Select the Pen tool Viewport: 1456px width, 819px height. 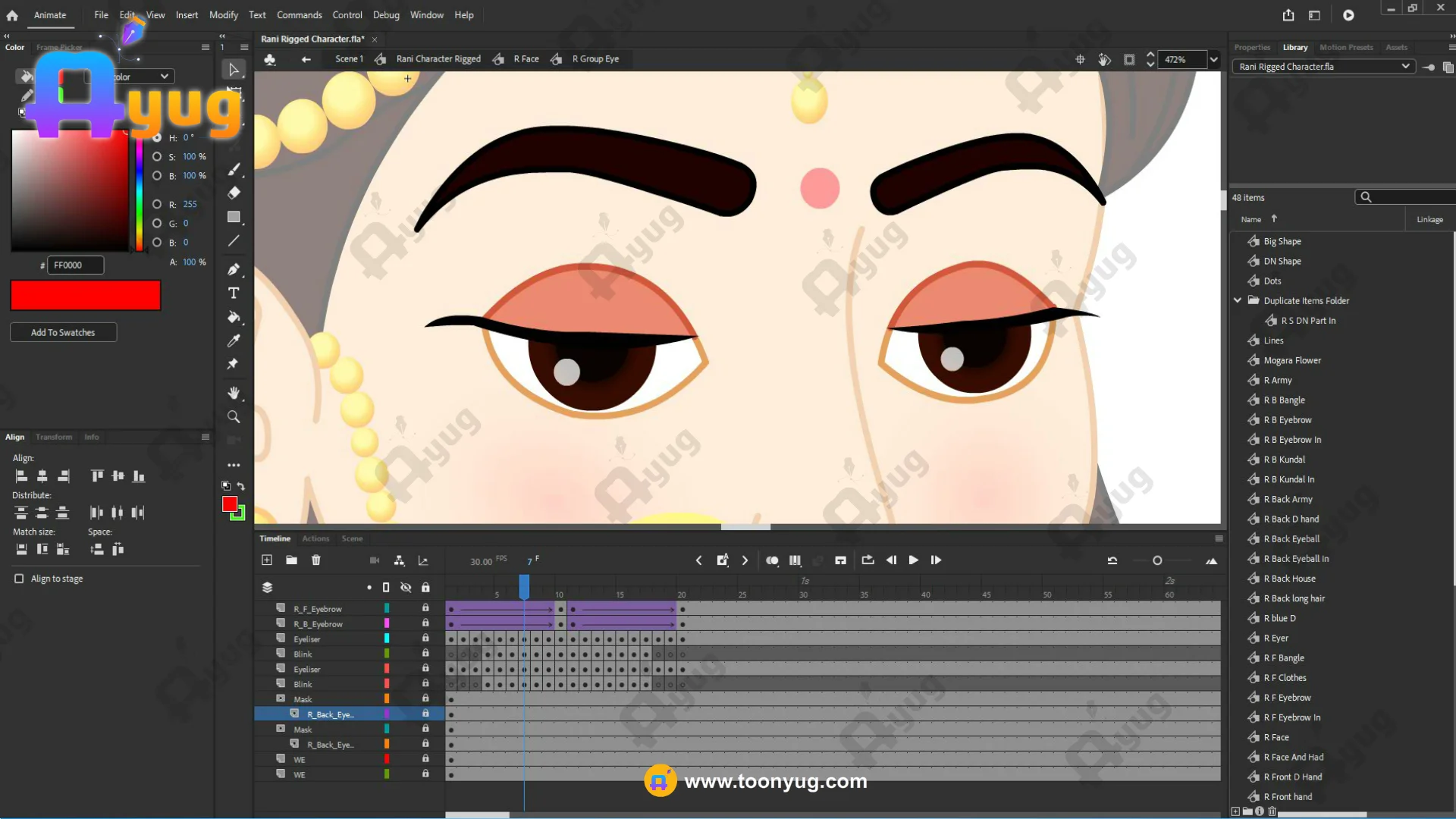coord(234,269)
